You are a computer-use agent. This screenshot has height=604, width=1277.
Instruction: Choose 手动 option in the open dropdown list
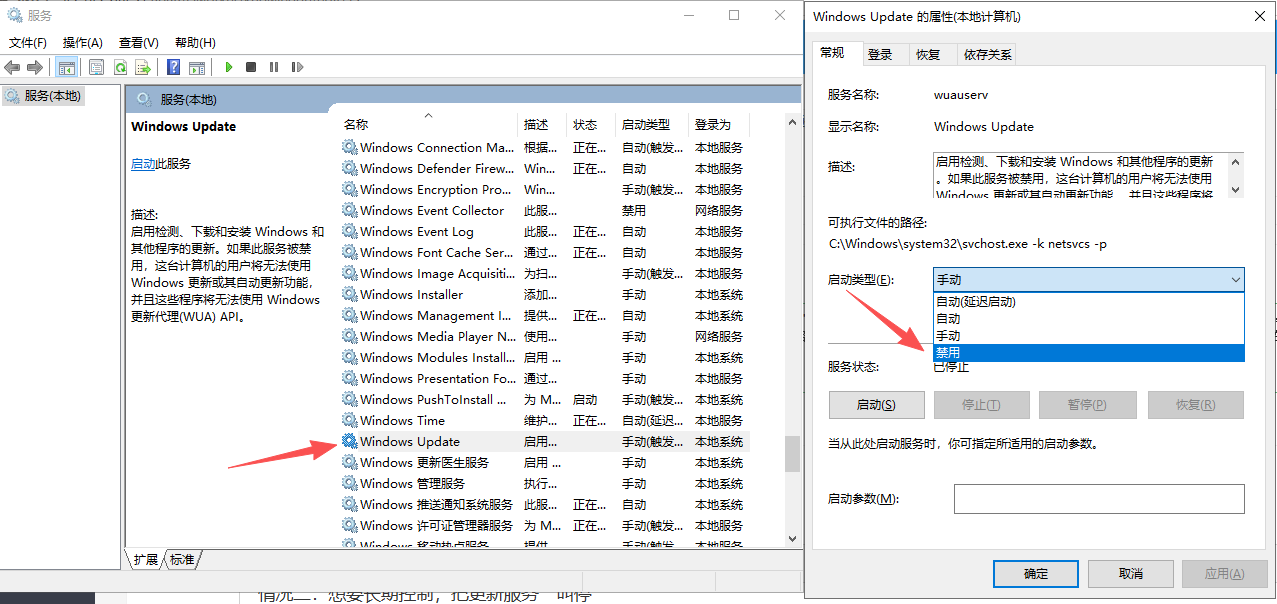click(x=1089, y=336)
